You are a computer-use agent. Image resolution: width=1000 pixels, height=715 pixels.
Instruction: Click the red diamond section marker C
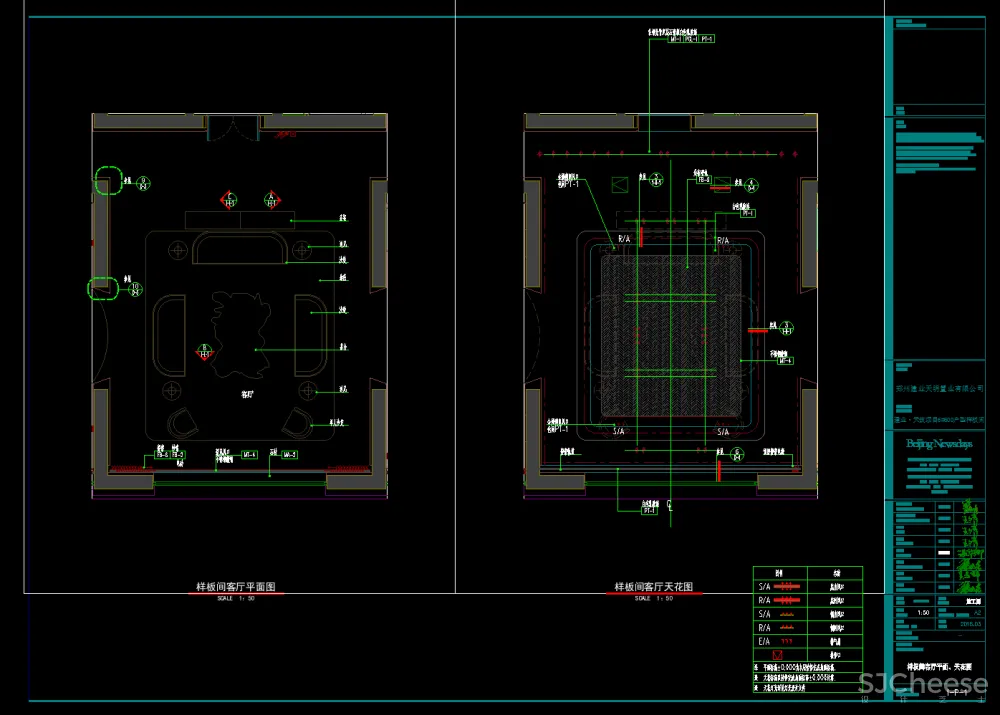click(x=230, y=199)
